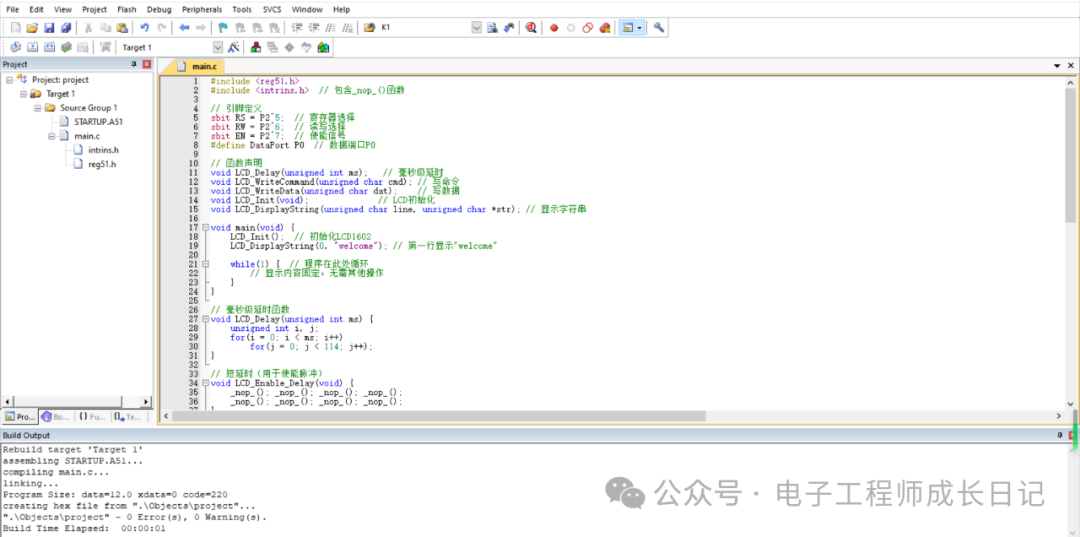Image resolution: width=1080 pixels, height=537 pixels.
Task: Translate the current file
Action: (15, 47)
